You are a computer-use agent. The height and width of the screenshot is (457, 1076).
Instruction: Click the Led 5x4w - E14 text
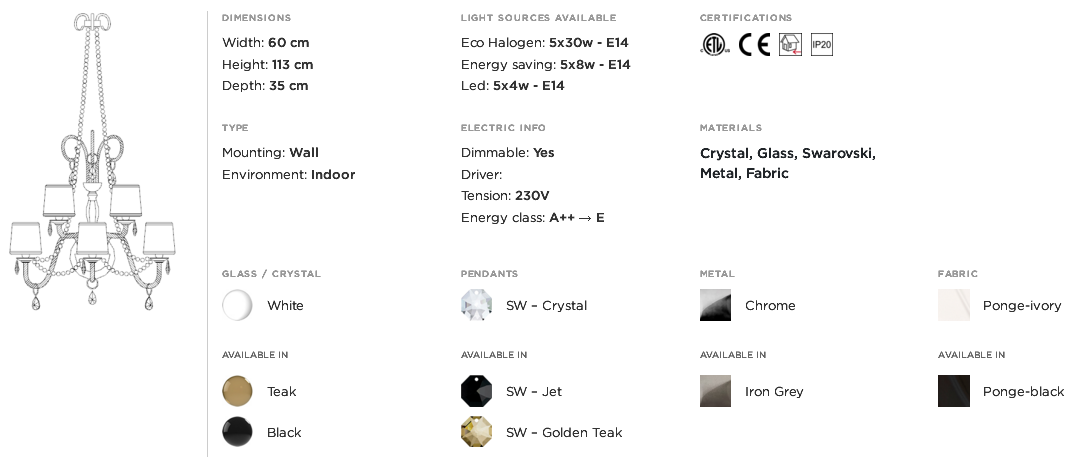click(x=512, y=86)
